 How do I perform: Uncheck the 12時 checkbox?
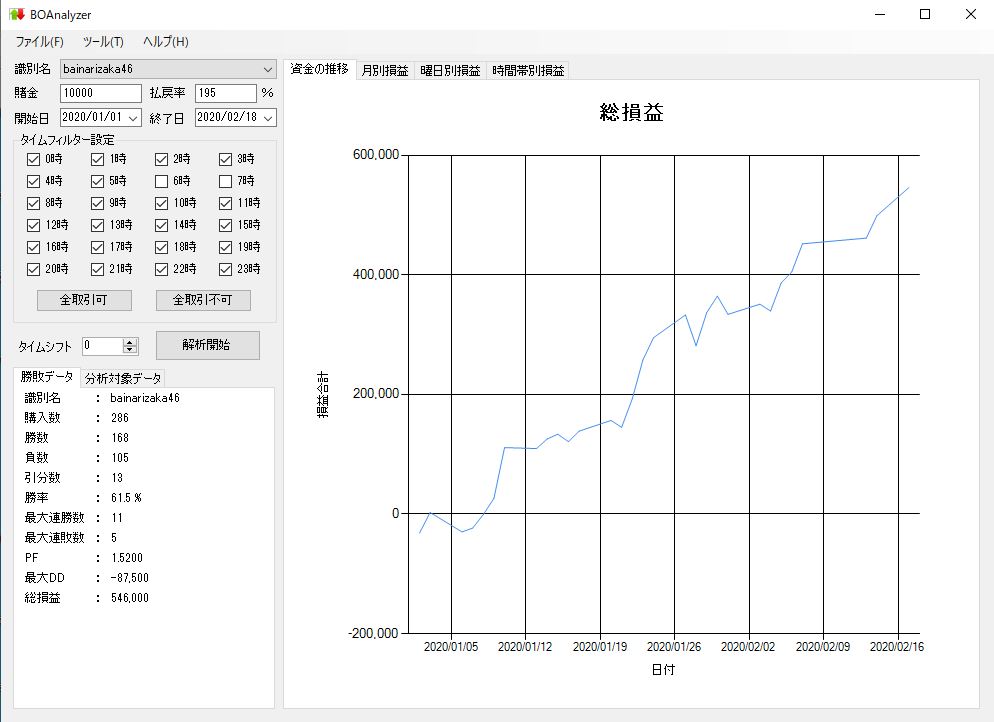[34, 225]
